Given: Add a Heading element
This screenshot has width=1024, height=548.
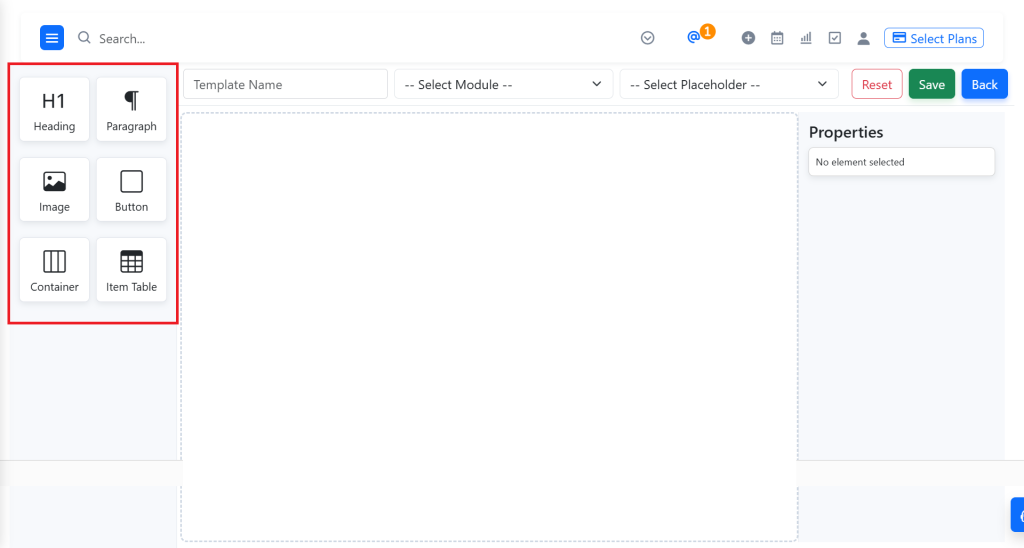Looking at the screenshot, I should [54, 109].
